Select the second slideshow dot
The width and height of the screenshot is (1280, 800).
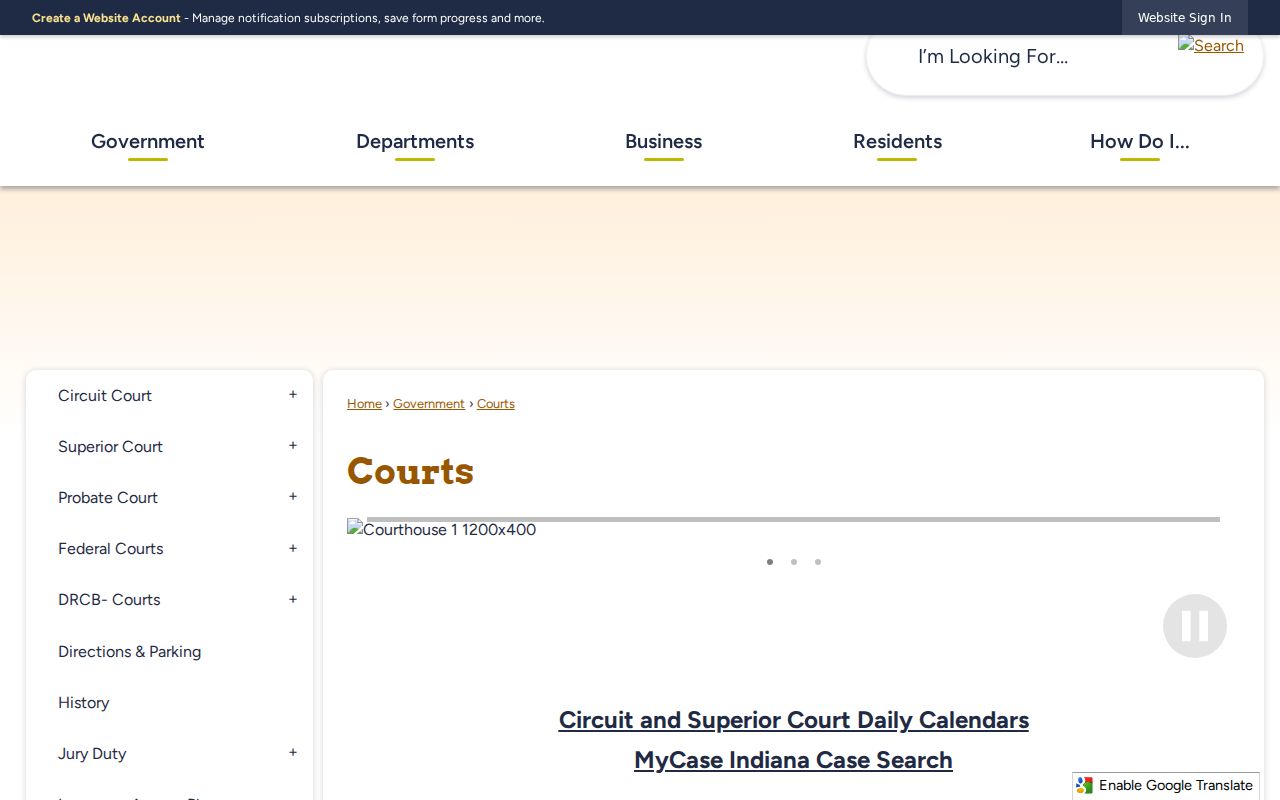click(x=794, y=562)
